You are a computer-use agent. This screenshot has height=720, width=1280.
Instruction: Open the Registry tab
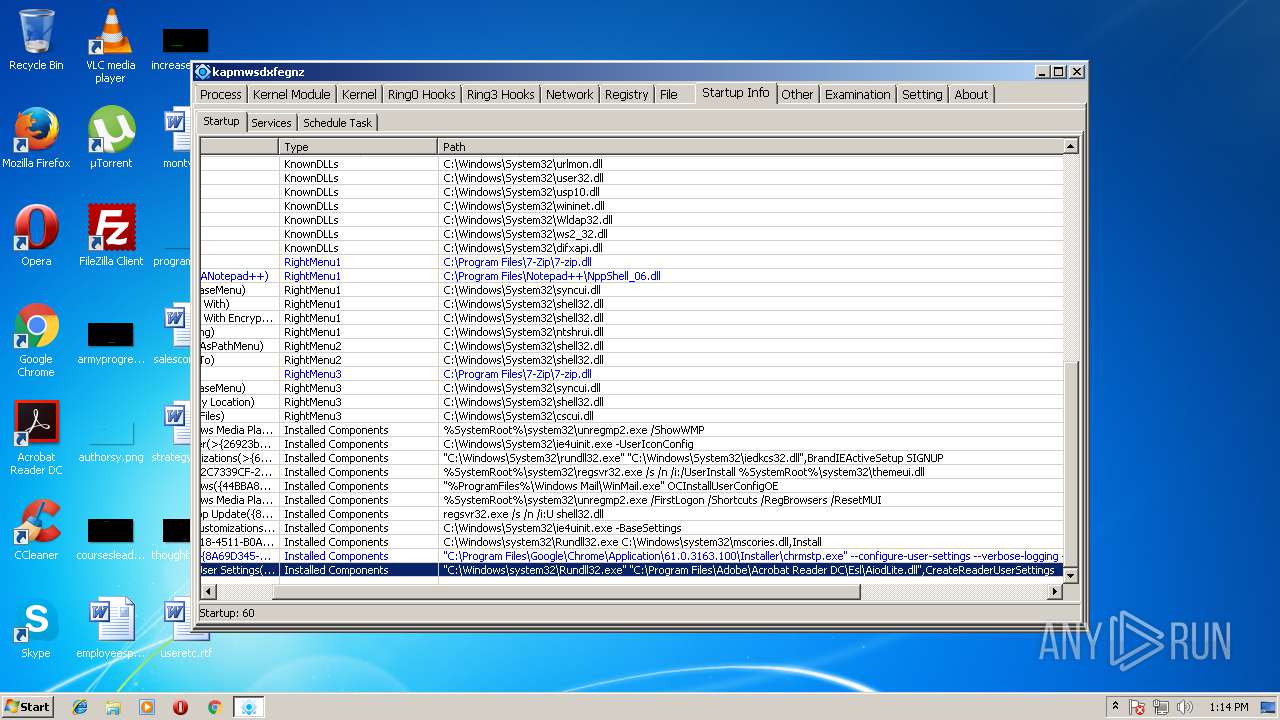626,94
